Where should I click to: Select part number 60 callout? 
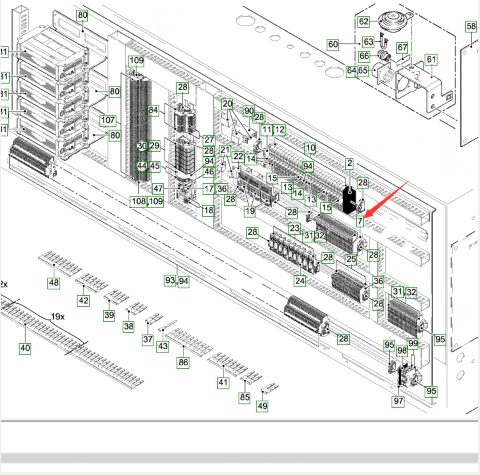tap(333, 44)
